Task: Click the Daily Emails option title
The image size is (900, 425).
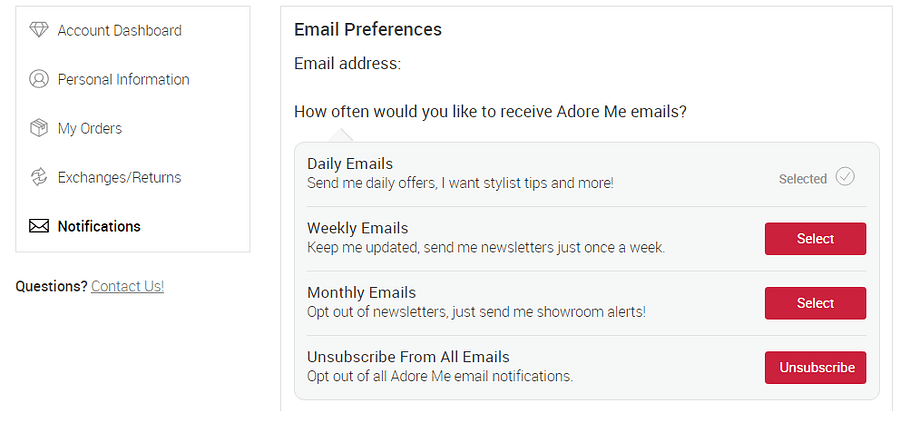Action: tap(350, 164)
